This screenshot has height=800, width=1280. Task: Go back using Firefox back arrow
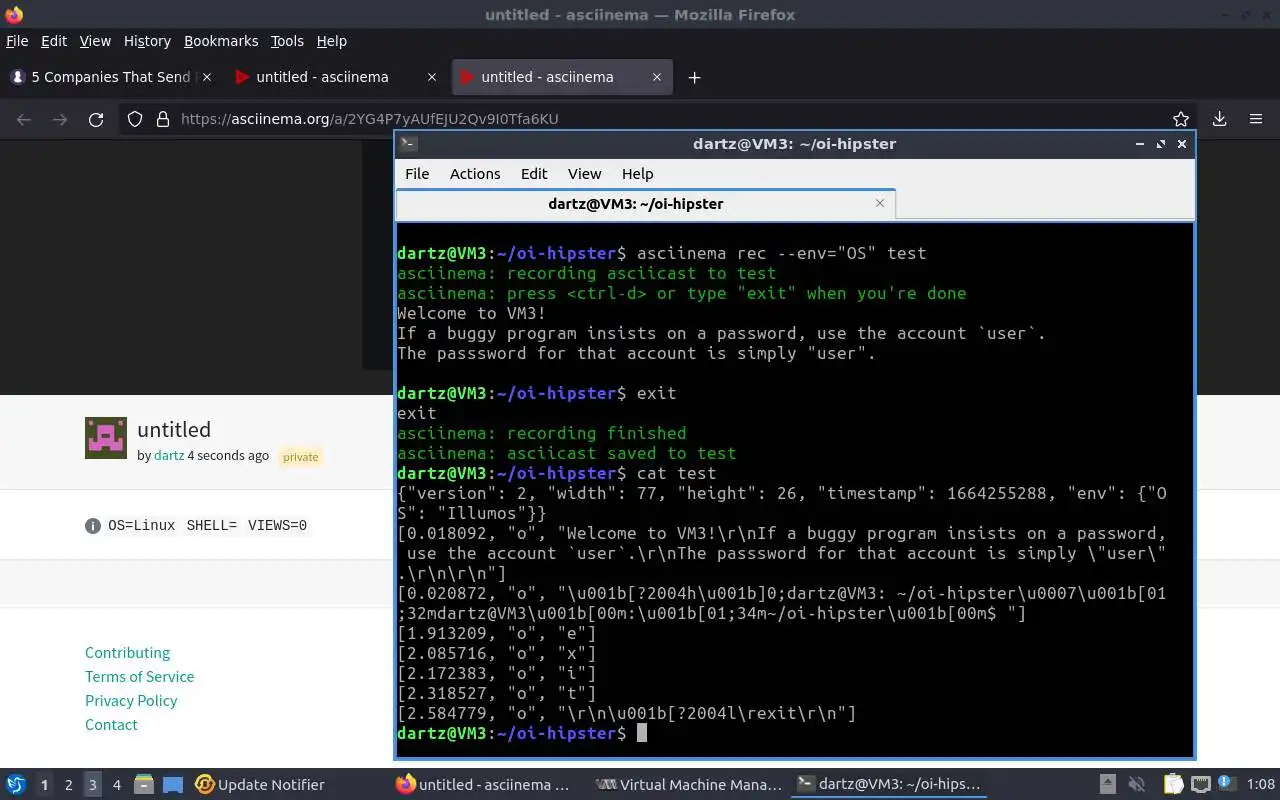[x=24, y=119]
